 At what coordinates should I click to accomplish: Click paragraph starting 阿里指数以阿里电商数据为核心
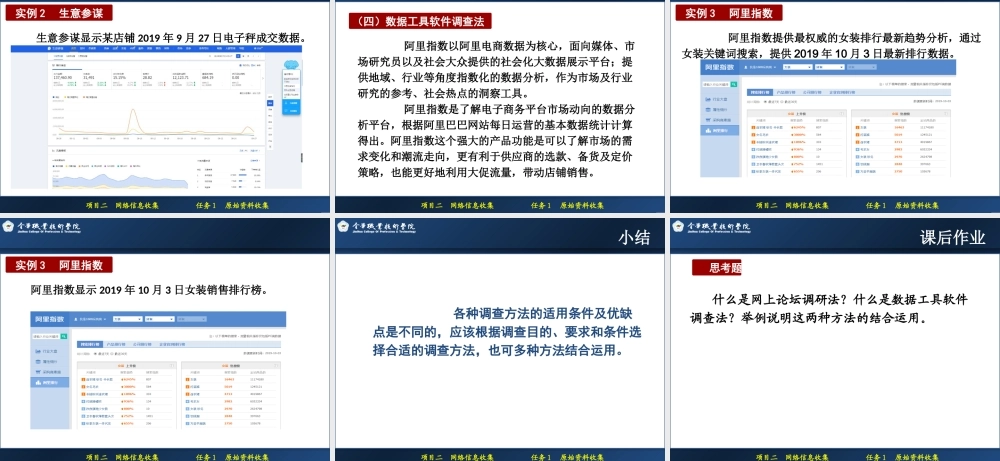[496, 70]
